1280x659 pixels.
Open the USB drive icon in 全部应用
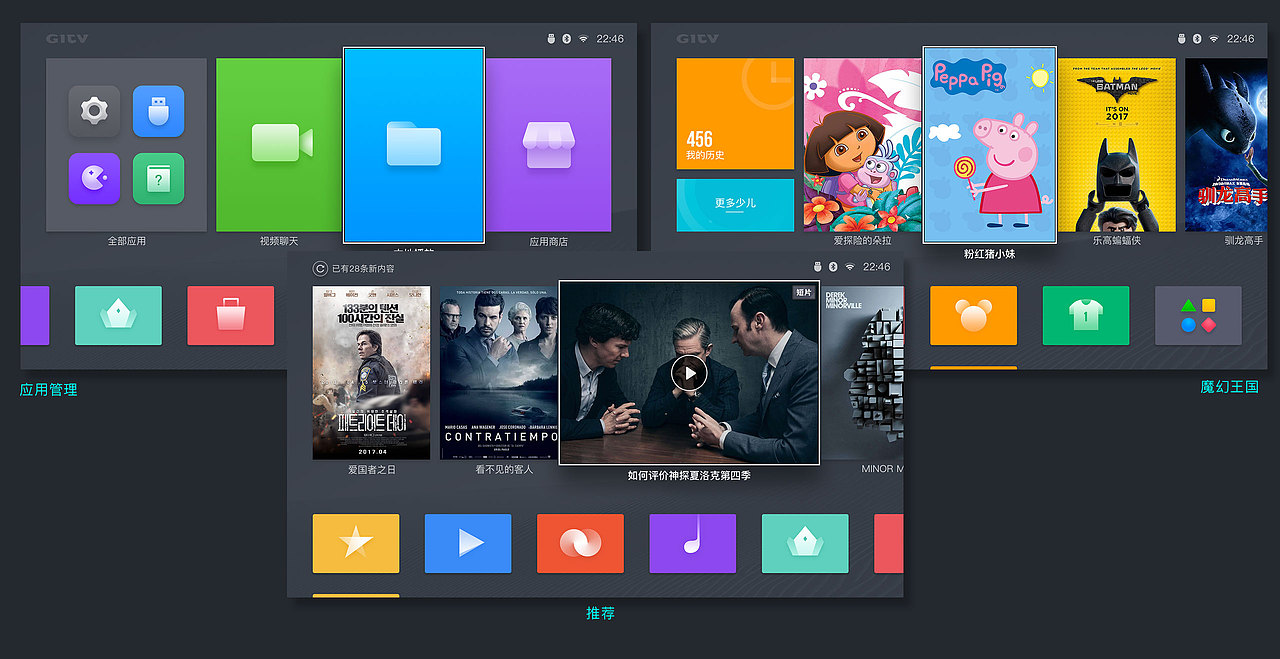[158, 111]
